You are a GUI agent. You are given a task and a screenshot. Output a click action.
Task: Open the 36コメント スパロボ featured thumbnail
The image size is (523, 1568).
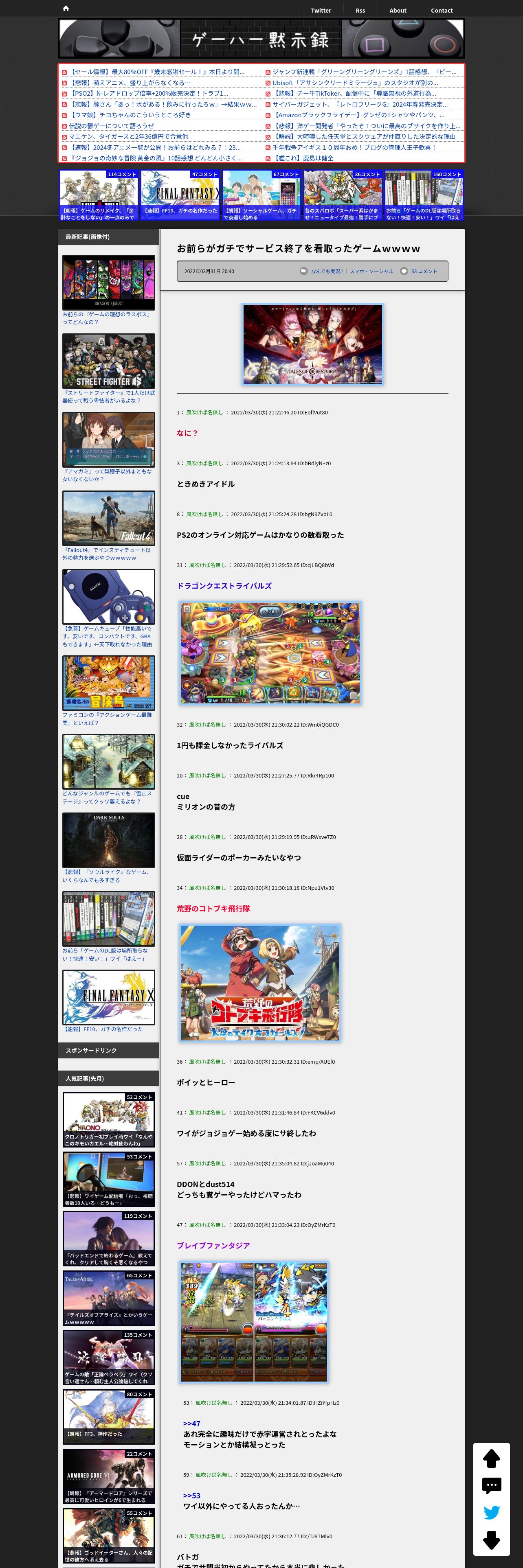[x=343, y=195]
